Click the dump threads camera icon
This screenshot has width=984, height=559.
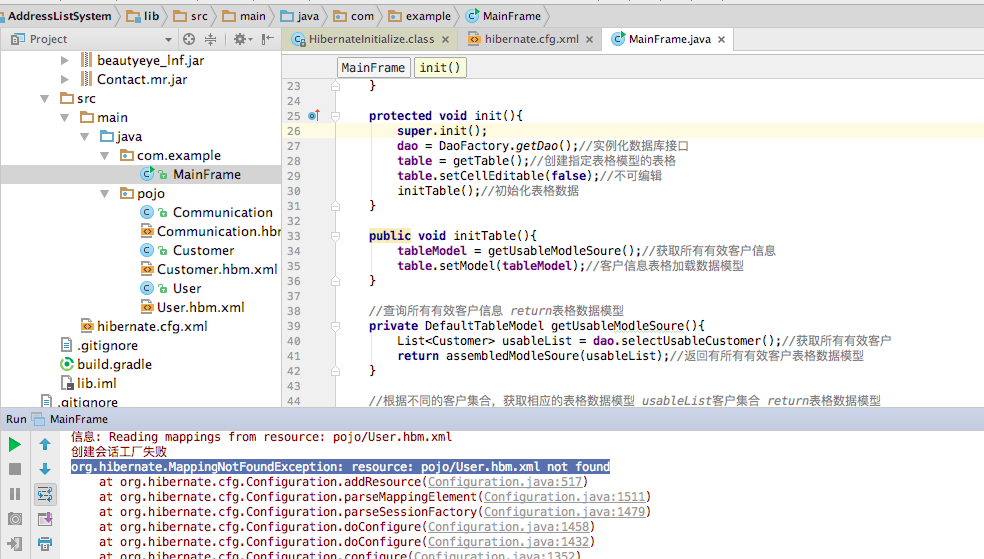coord(15,519)
